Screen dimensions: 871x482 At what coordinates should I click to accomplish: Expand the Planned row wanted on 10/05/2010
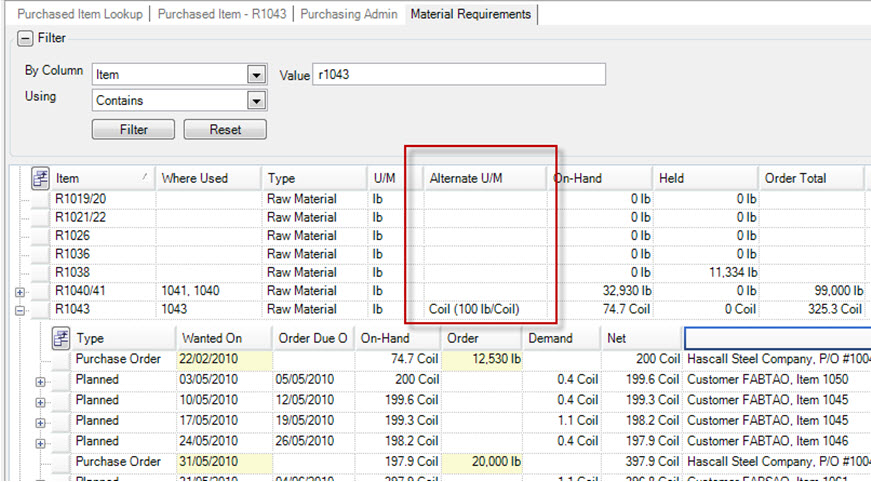41,400
